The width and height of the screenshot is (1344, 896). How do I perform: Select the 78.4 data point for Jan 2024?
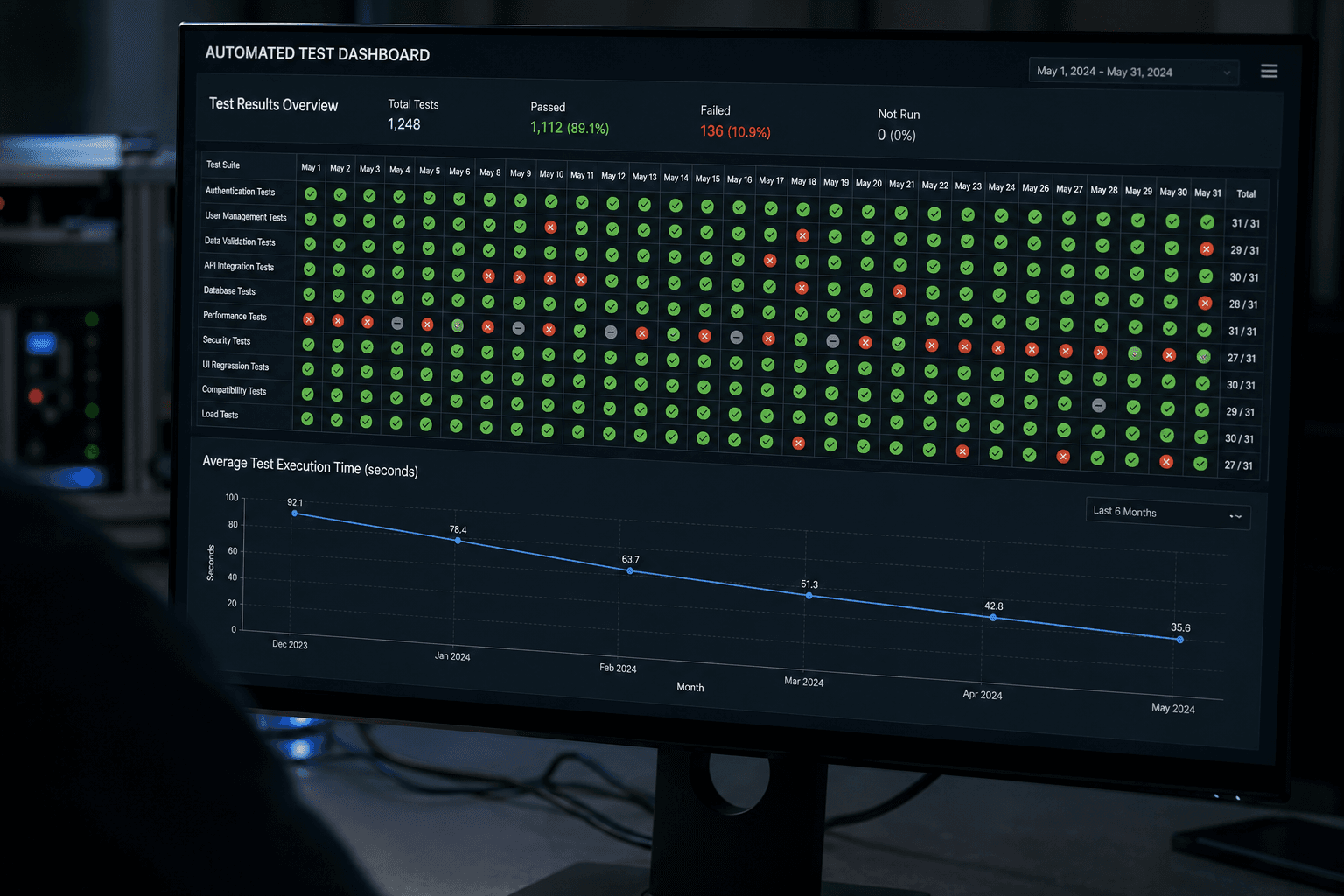[458, 541]
